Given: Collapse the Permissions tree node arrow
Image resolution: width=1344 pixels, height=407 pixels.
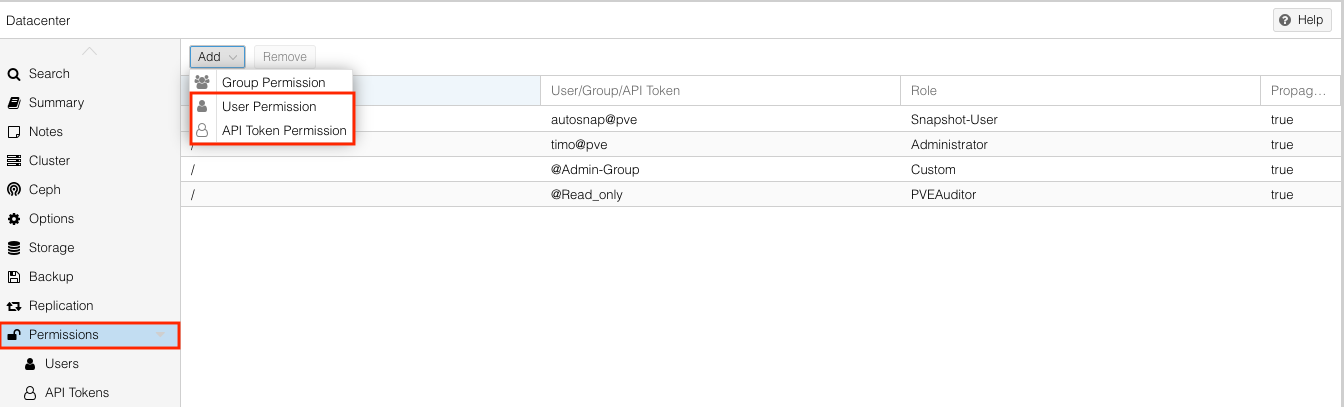Looking at the screenshot, I should coord(160,335).
